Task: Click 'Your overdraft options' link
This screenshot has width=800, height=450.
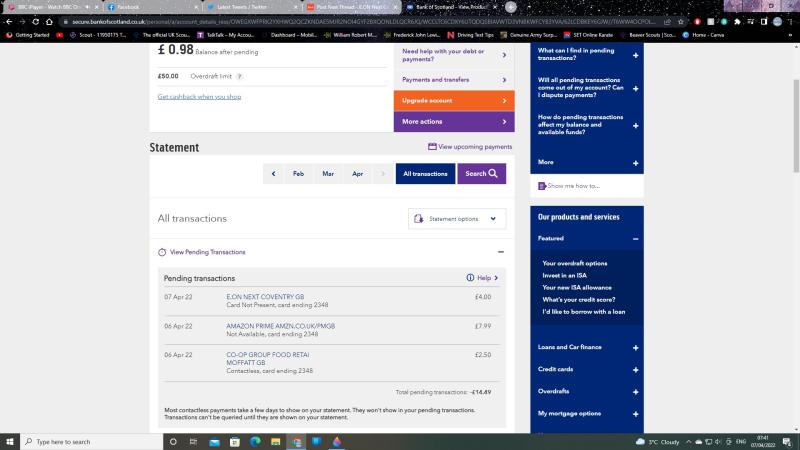Action: [x=574, y=263]
